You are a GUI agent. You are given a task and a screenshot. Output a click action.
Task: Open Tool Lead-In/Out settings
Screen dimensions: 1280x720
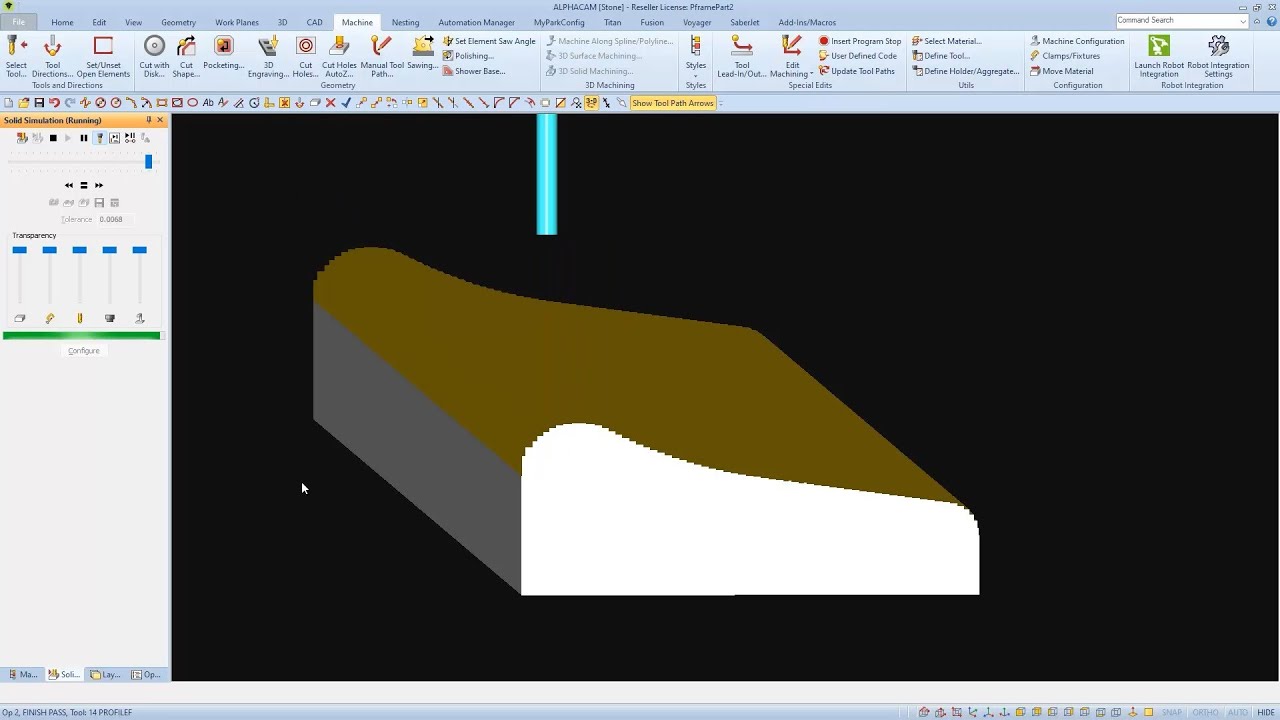click(741, 56)
